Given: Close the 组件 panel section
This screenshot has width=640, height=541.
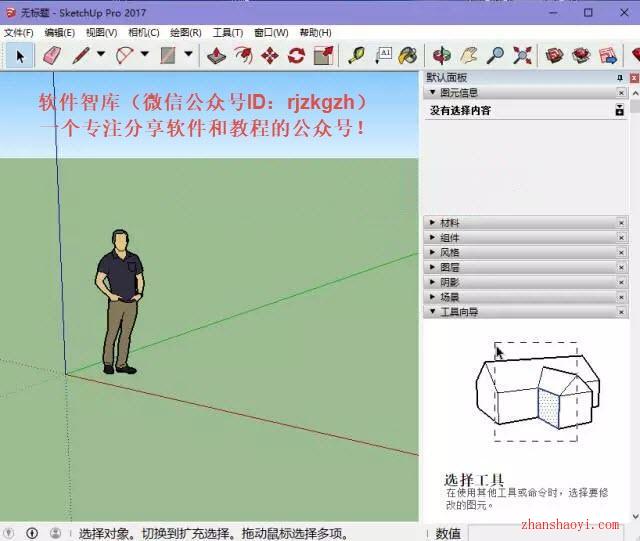Looking at the screenshot, I should [621, 238].
